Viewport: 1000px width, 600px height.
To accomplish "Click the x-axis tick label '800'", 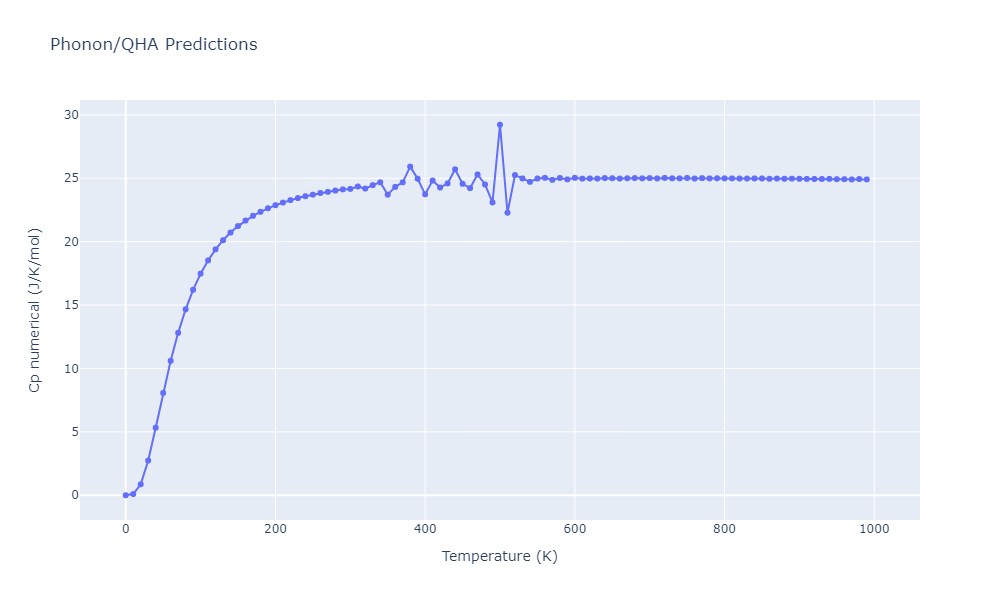I will coord(725,528).
